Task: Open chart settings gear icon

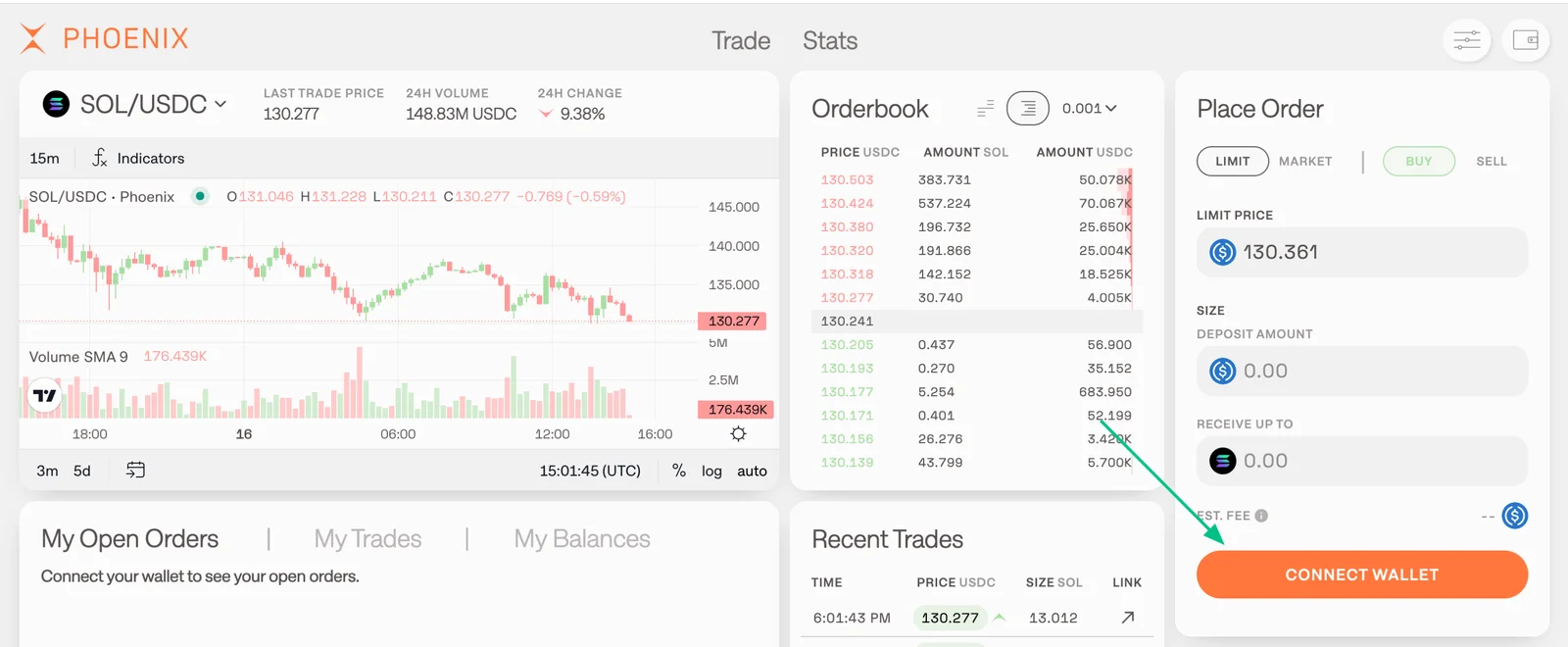Action: (739, 434)
